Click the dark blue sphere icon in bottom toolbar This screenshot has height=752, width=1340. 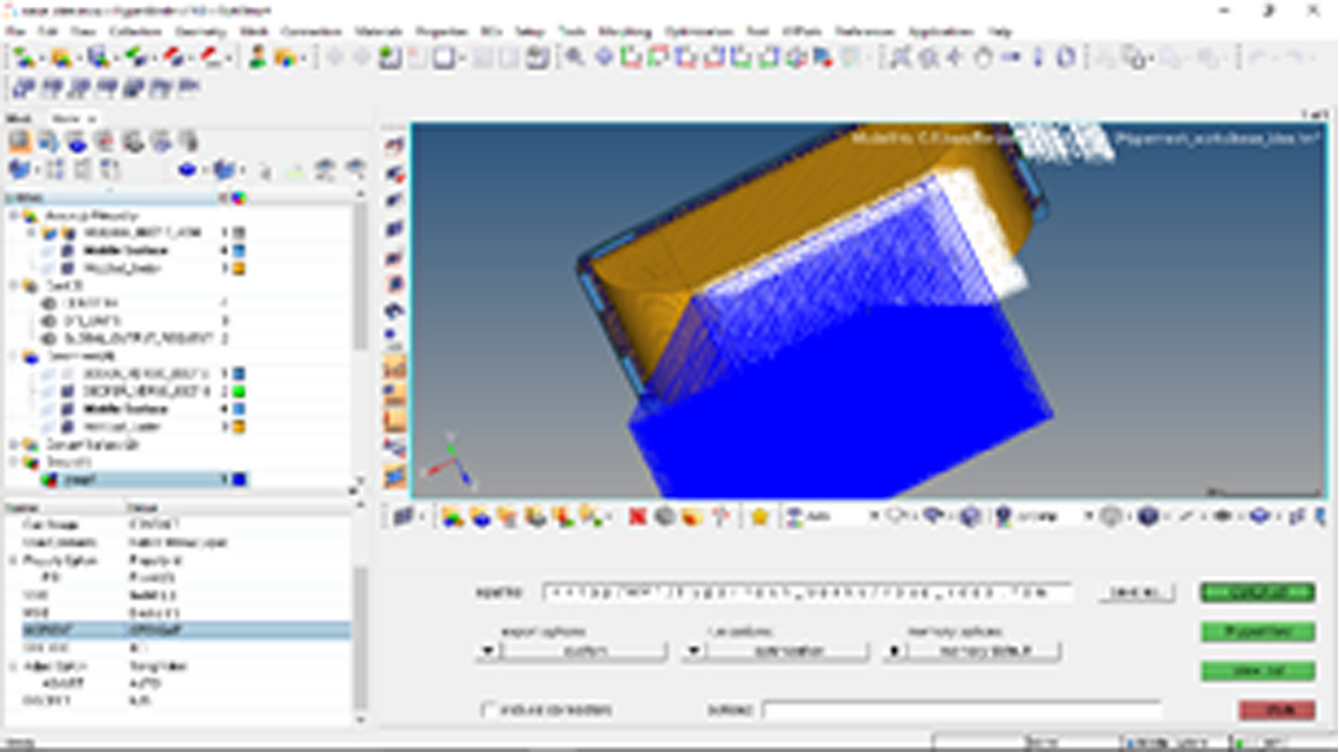(x=1147, y=517)
